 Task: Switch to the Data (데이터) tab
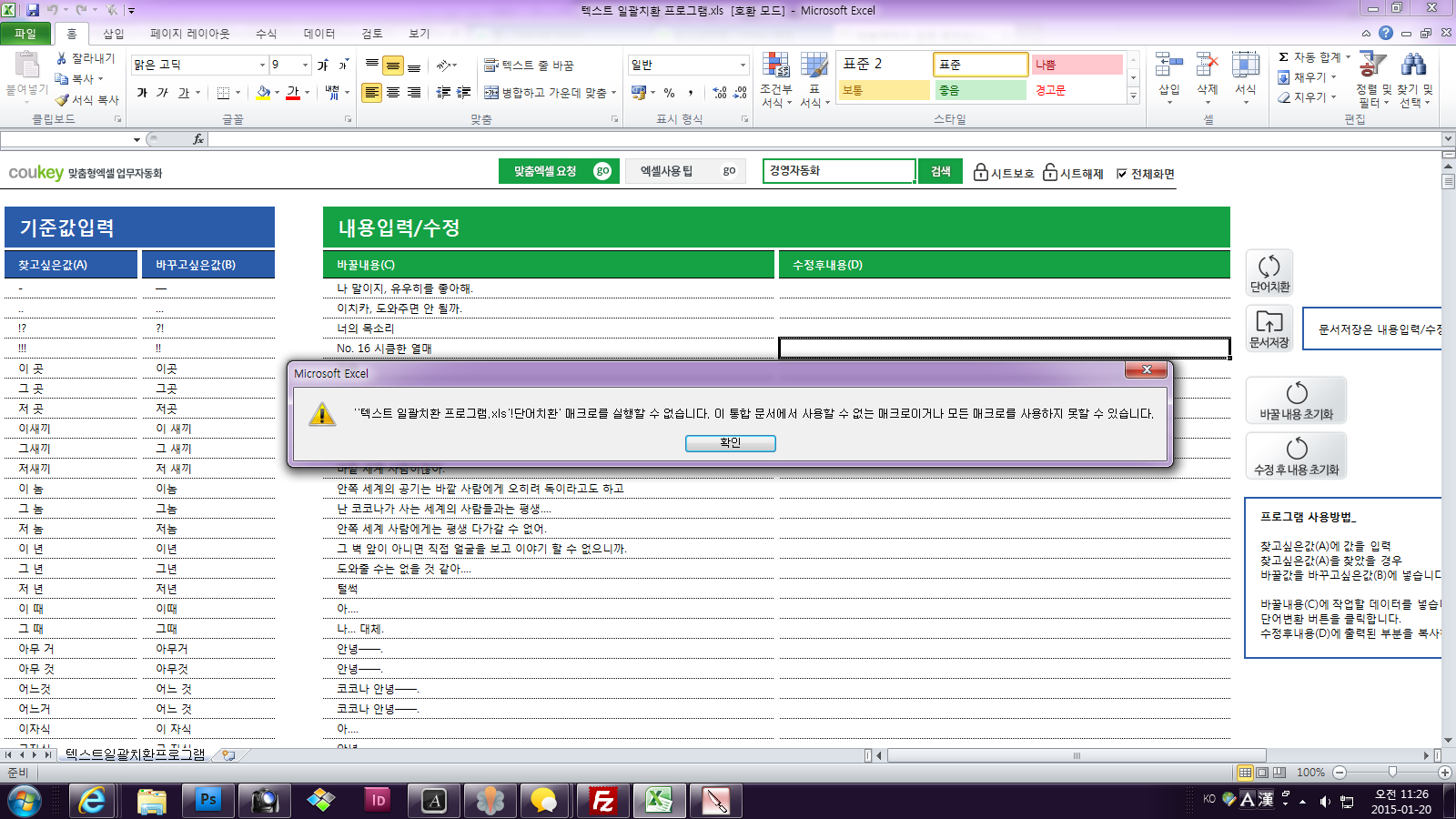point(319,34)
